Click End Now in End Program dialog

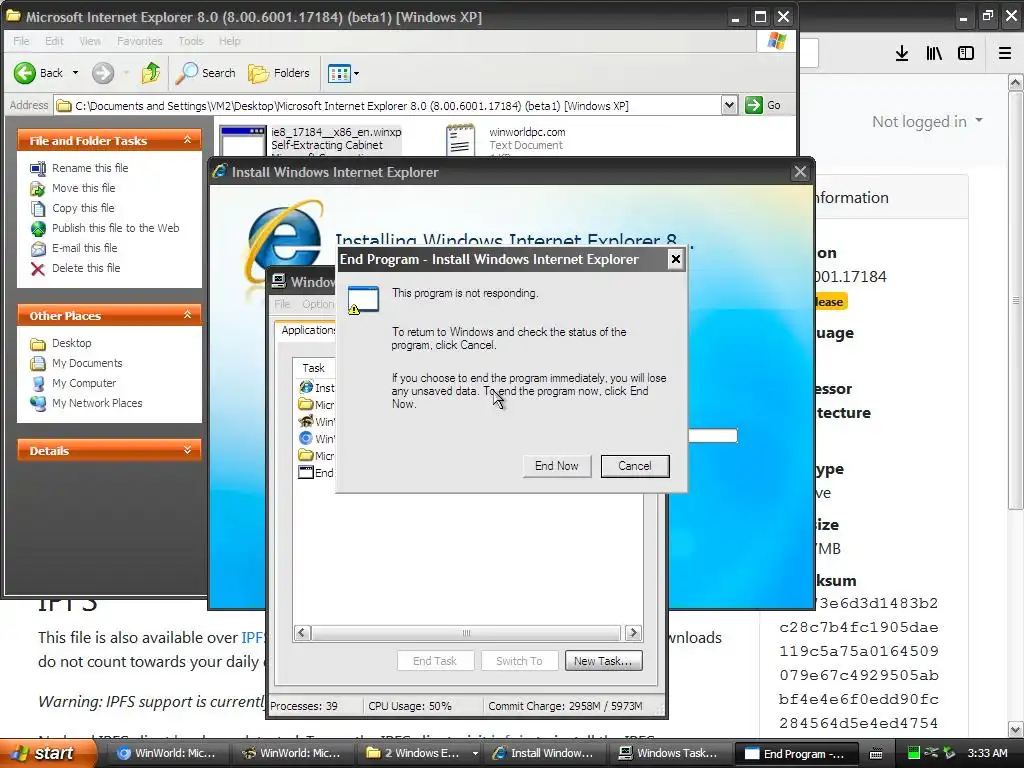coord(557,466)
